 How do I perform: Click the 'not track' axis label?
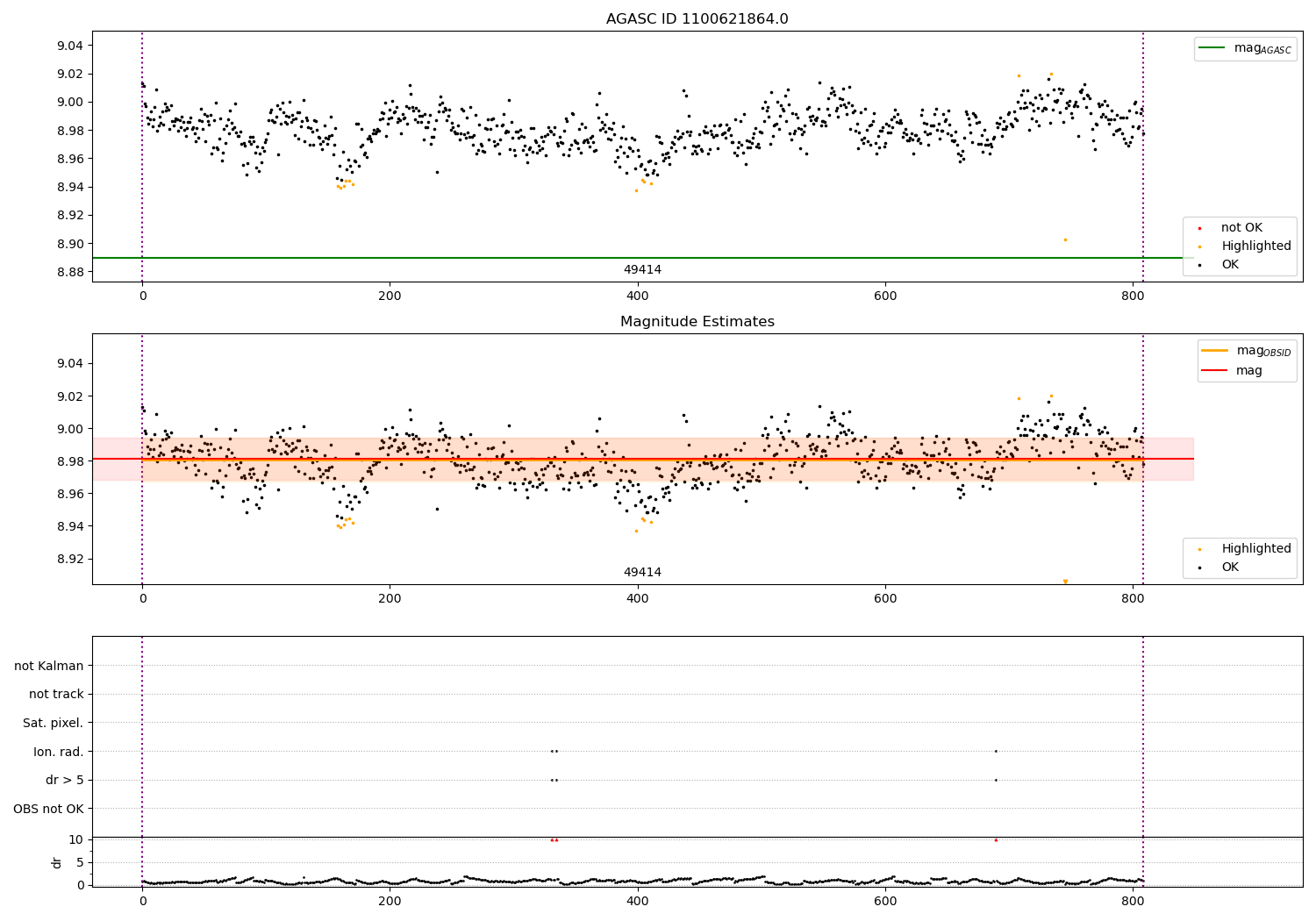[x=56, y=695]
